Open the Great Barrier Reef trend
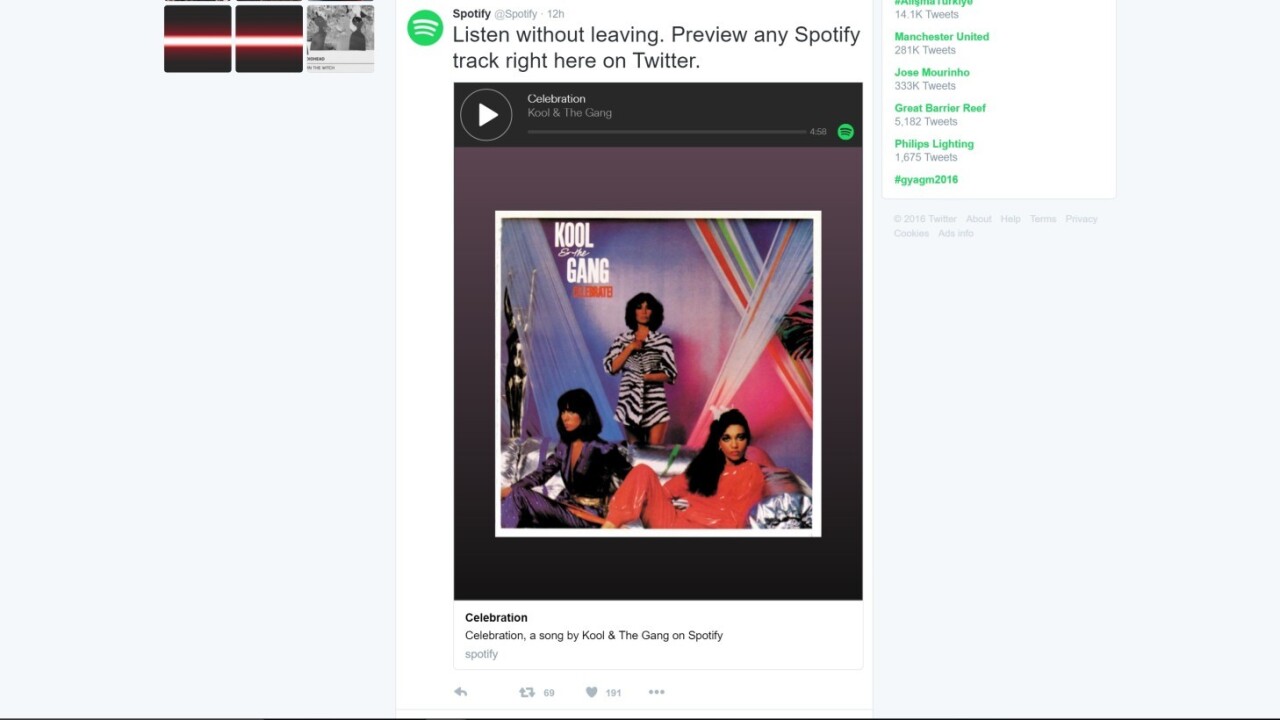 940,108
